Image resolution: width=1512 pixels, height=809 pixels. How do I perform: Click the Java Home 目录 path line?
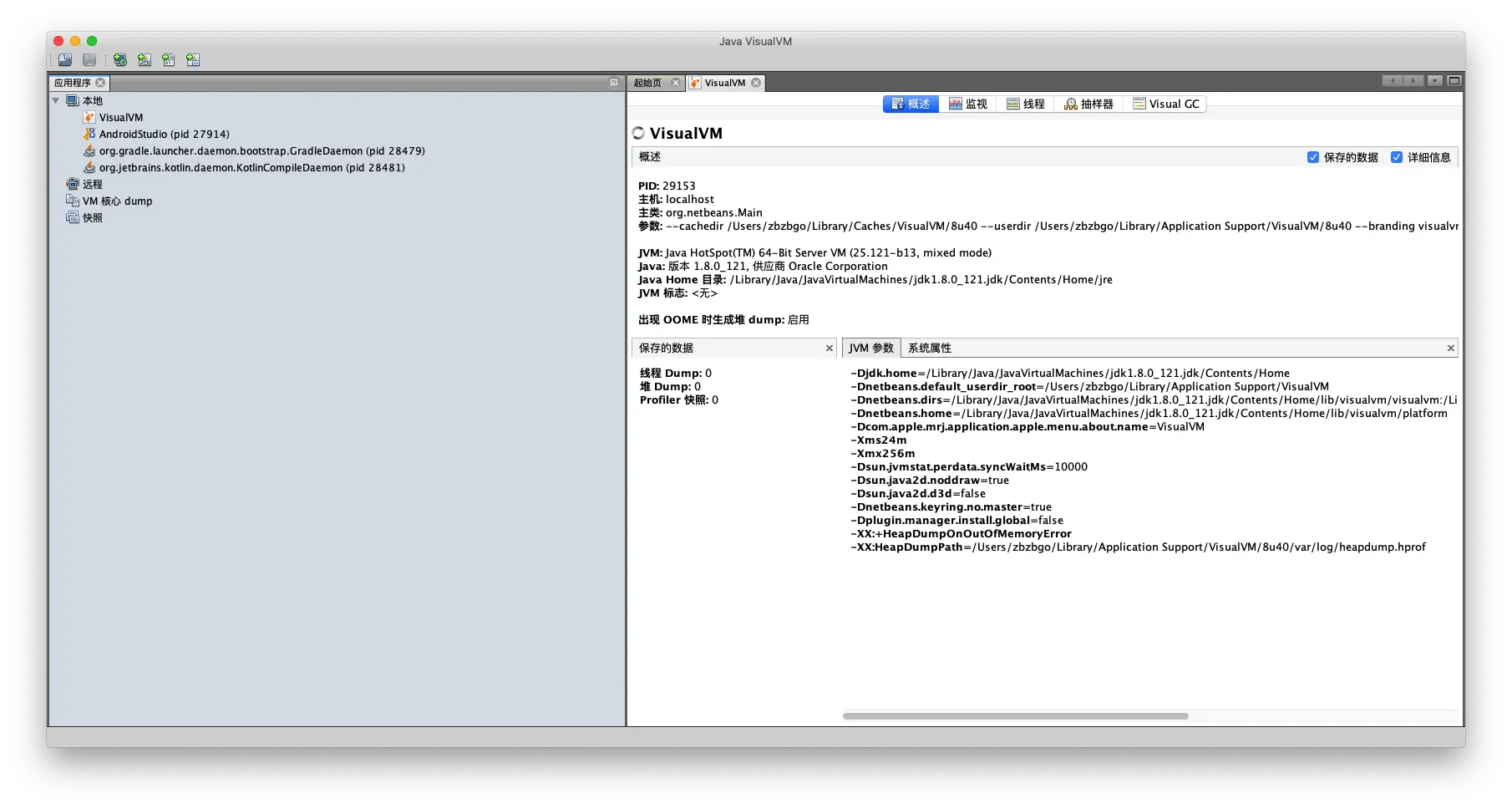[875, 280]
